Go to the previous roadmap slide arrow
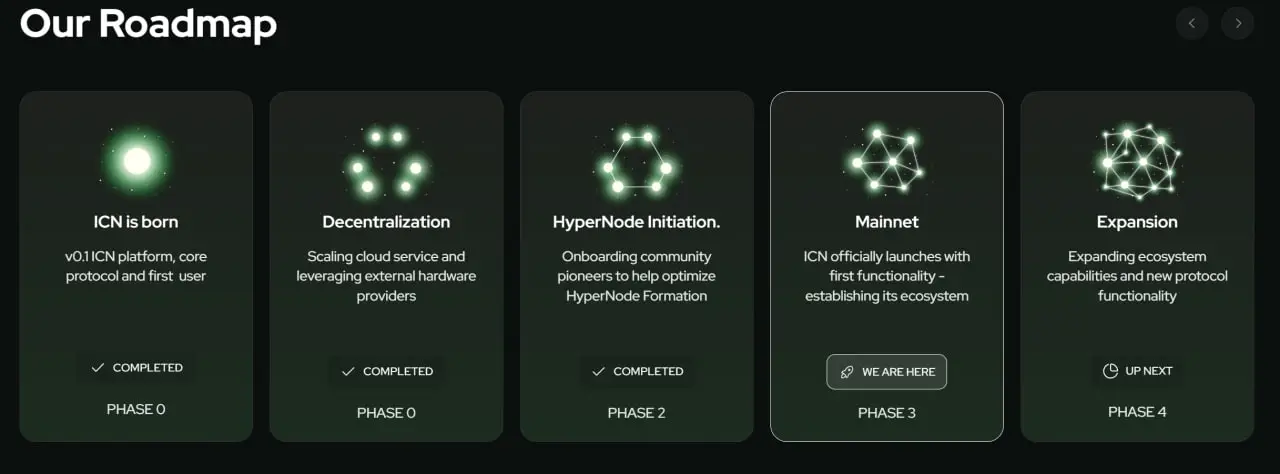Screen dimensions: 1280x474 click(x=1192, y=23)
